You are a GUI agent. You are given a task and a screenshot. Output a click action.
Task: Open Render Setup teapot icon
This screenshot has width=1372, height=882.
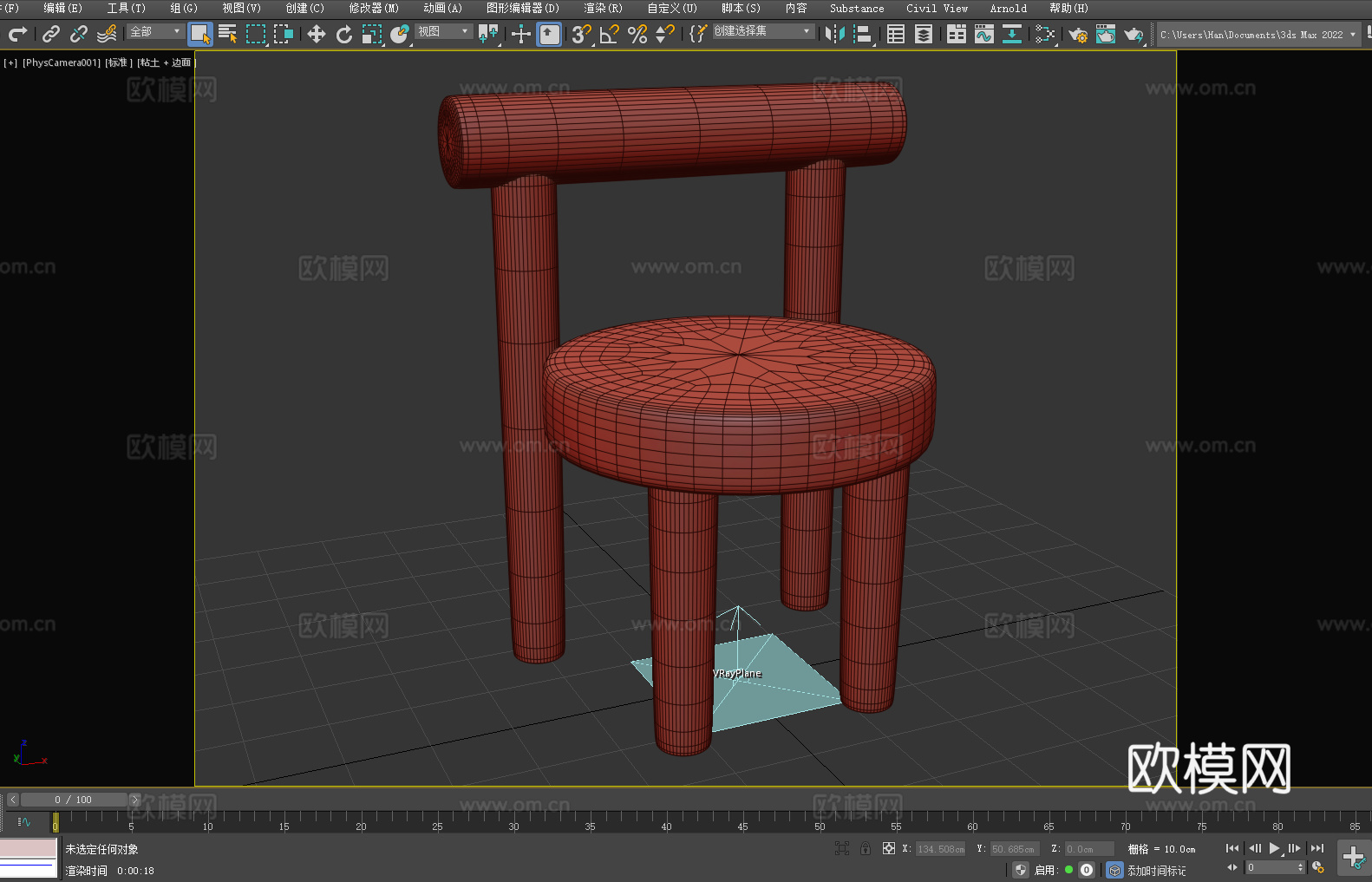1078,35
